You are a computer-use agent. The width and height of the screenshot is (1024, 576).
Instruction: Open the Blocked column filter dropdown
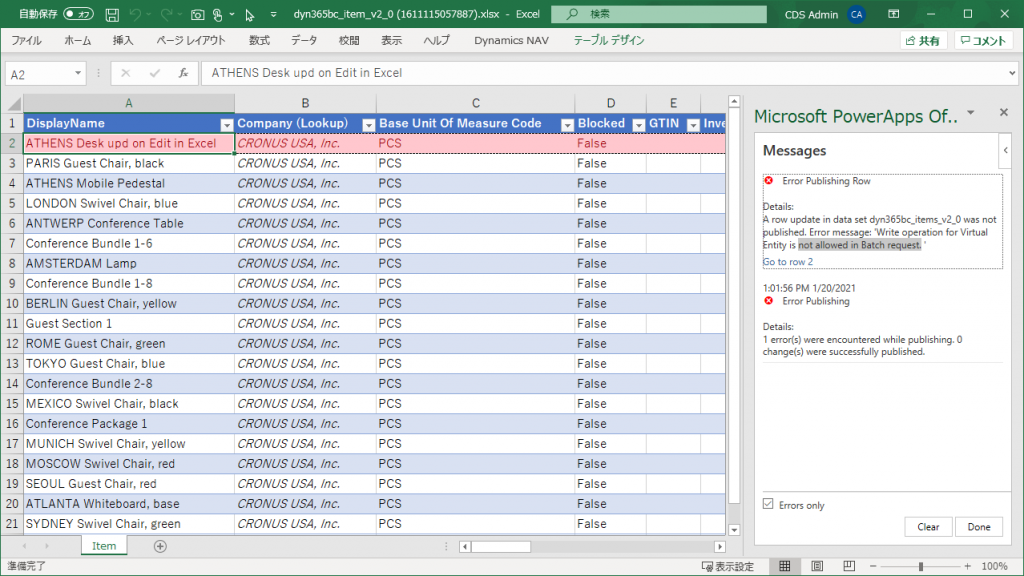[x=639, y=125]
